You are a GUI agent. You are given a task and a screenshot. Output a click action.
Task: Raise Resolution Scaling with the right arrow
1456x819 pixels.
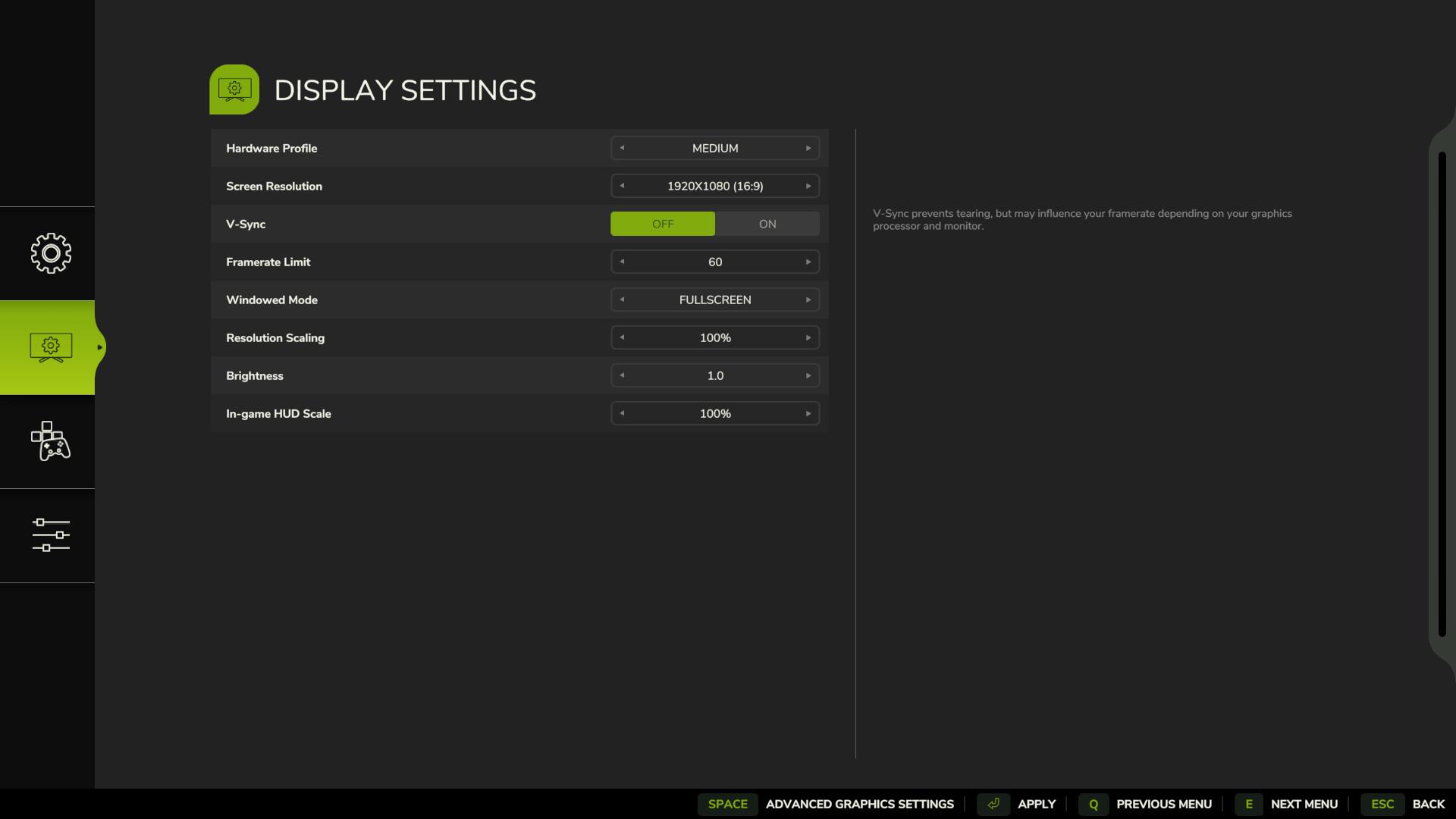tap(808, 337)
